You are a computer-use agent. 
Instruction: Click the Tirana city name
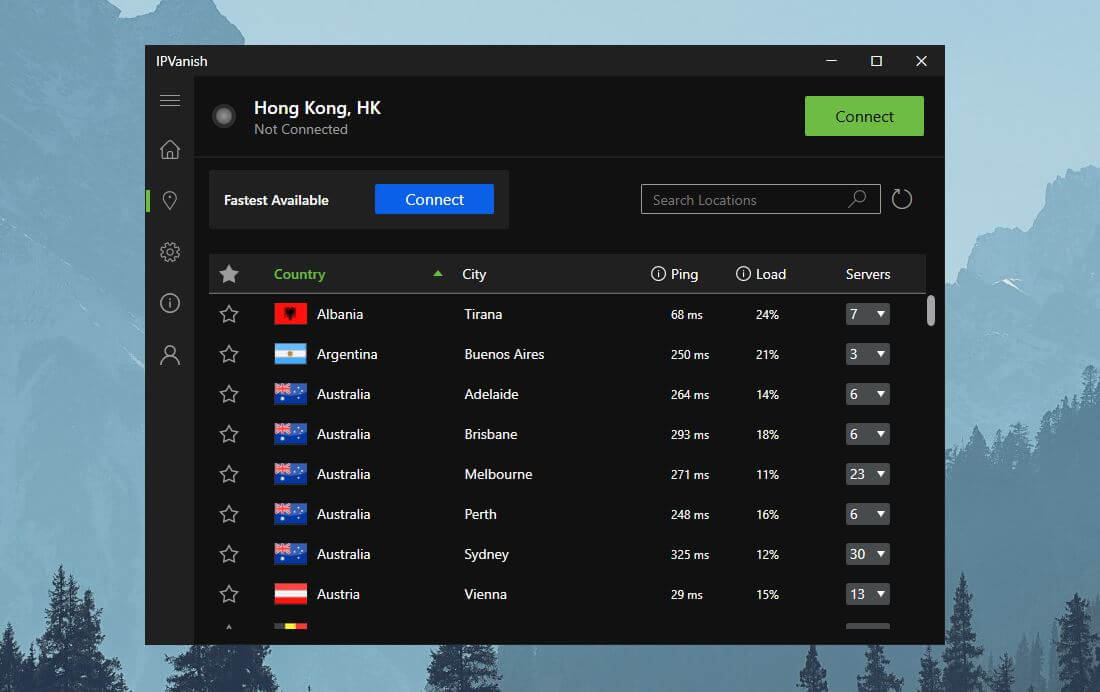pyautogui.click(x=483, y=314)
